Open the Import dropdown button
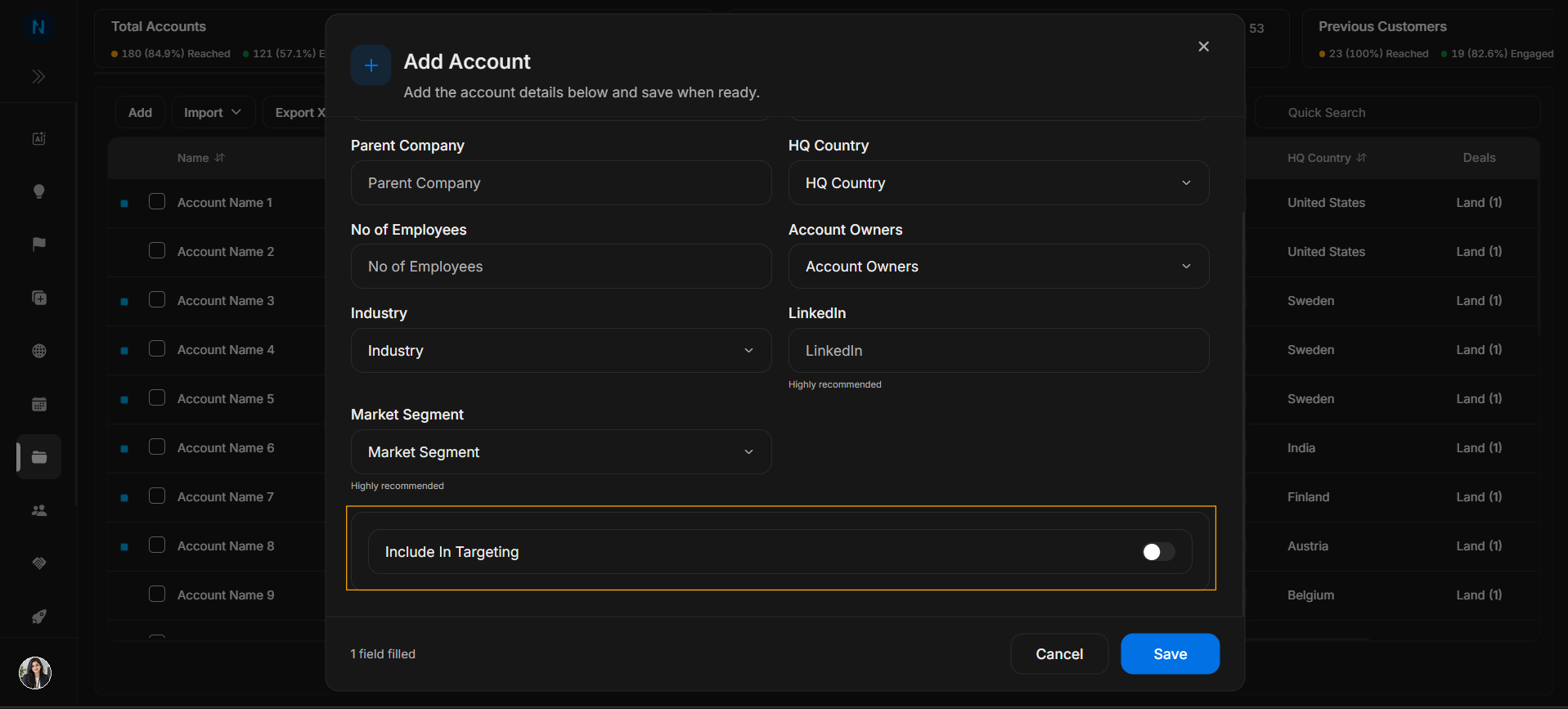The width and height of the screenshot is (1568, 709). pos(213,112)
